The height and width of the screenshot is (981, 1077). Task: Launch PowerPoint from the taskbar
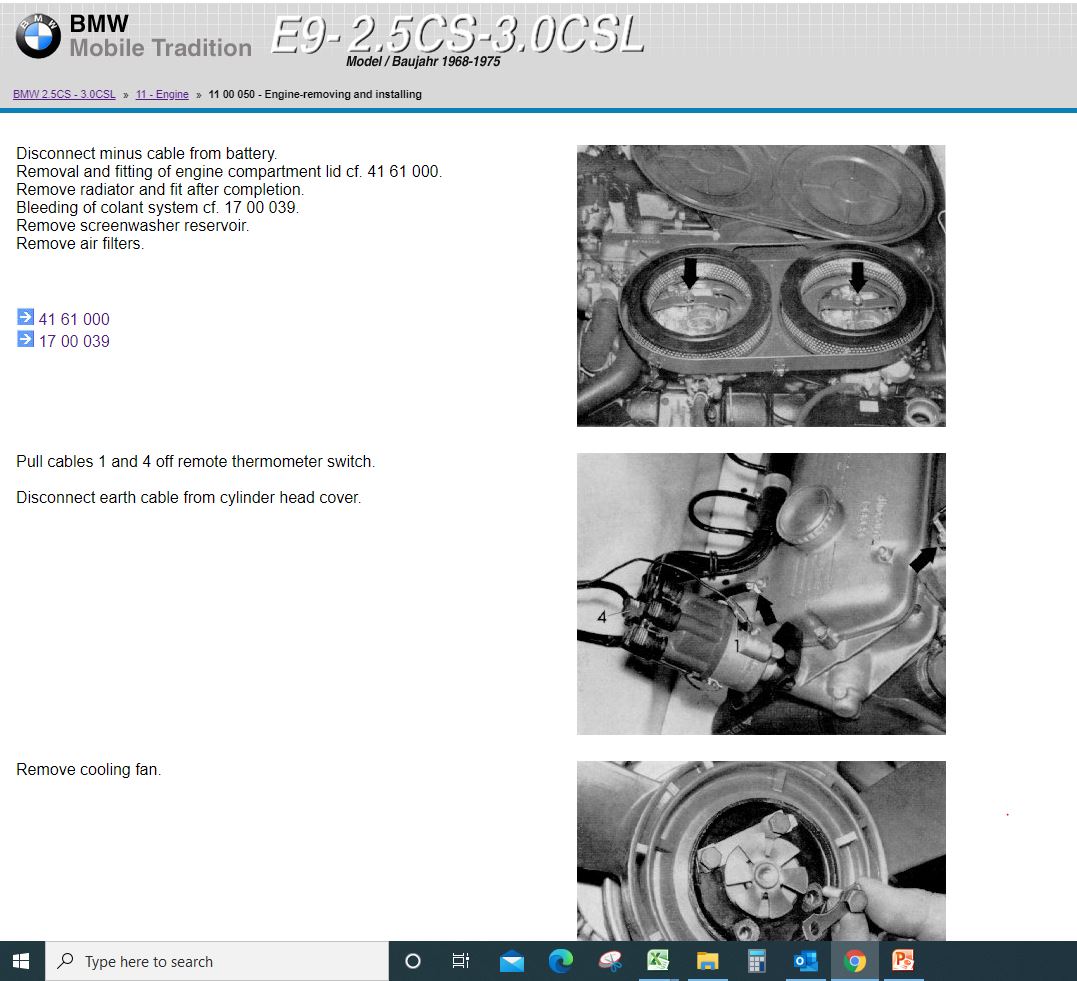tap(902, 961)
